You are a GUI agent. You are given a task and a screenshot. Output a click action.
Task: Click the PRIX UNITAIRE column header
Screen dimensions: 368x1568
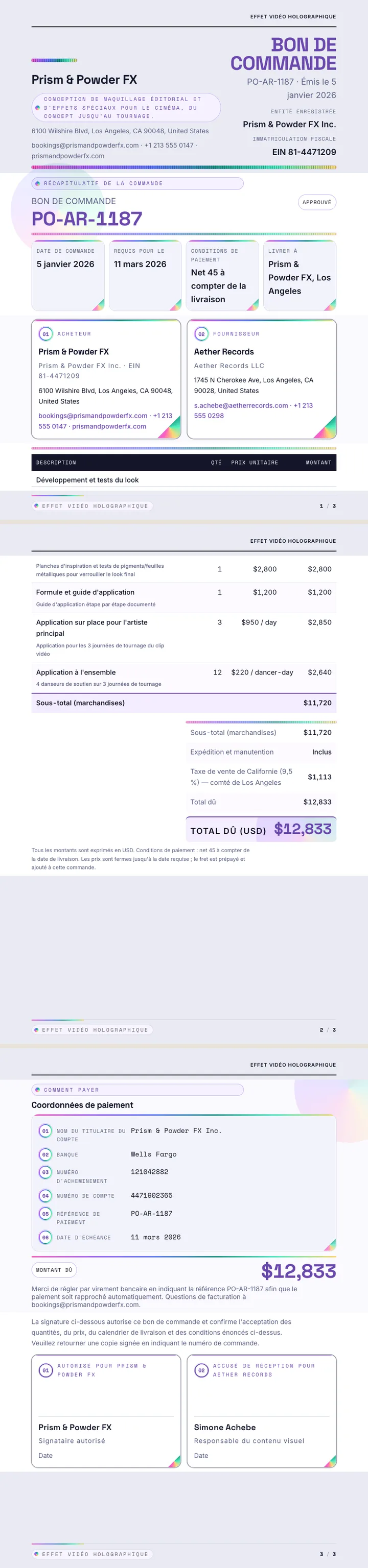pyautogui.click(x=255, y=463)
